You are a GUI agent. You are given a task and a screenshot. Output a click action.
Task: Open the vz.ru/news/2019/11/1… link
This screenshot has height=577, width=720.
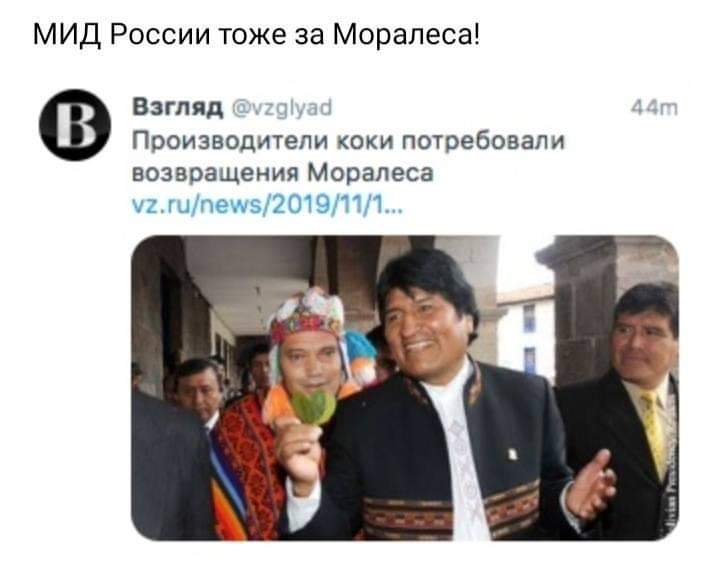(x=267, y=205)
